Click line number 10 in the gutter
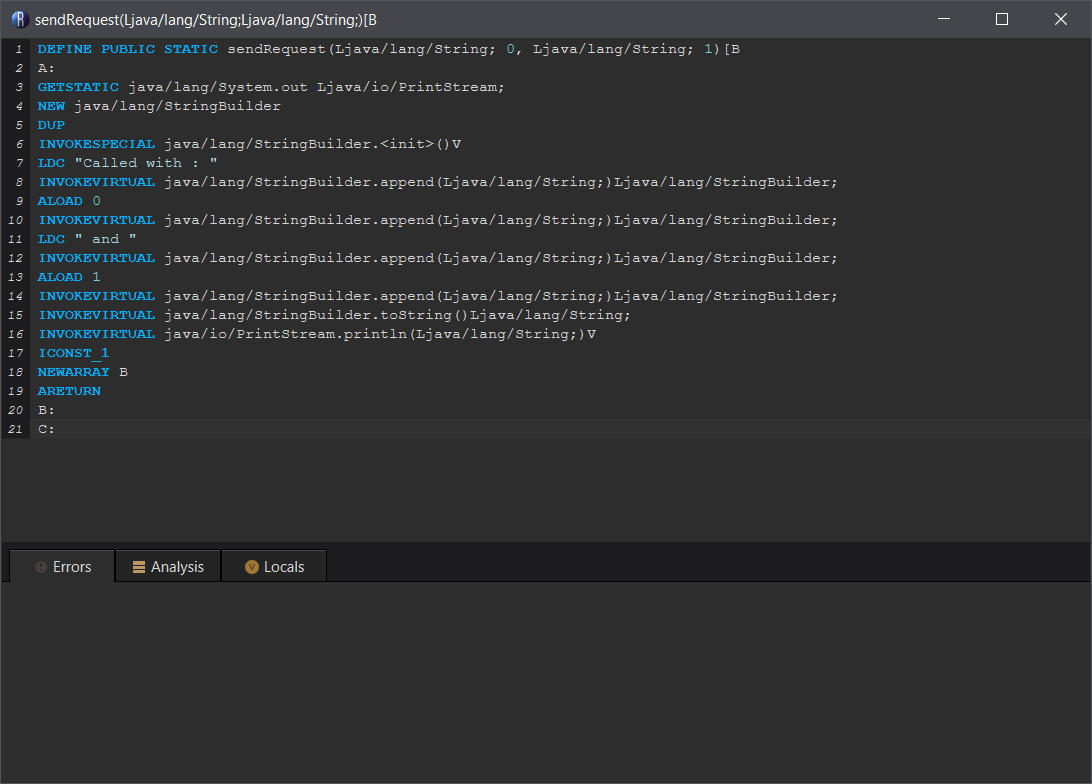Image resolution: width=1092 pixels, height=784 pixels. pos(14,219)
